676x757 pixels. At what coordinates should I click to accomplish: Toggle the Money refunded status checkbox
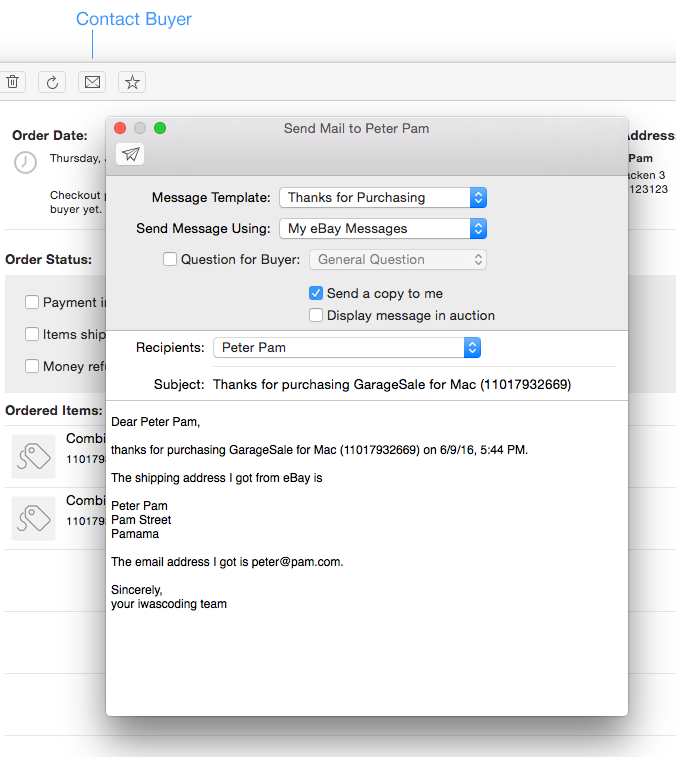click(32, 366)
